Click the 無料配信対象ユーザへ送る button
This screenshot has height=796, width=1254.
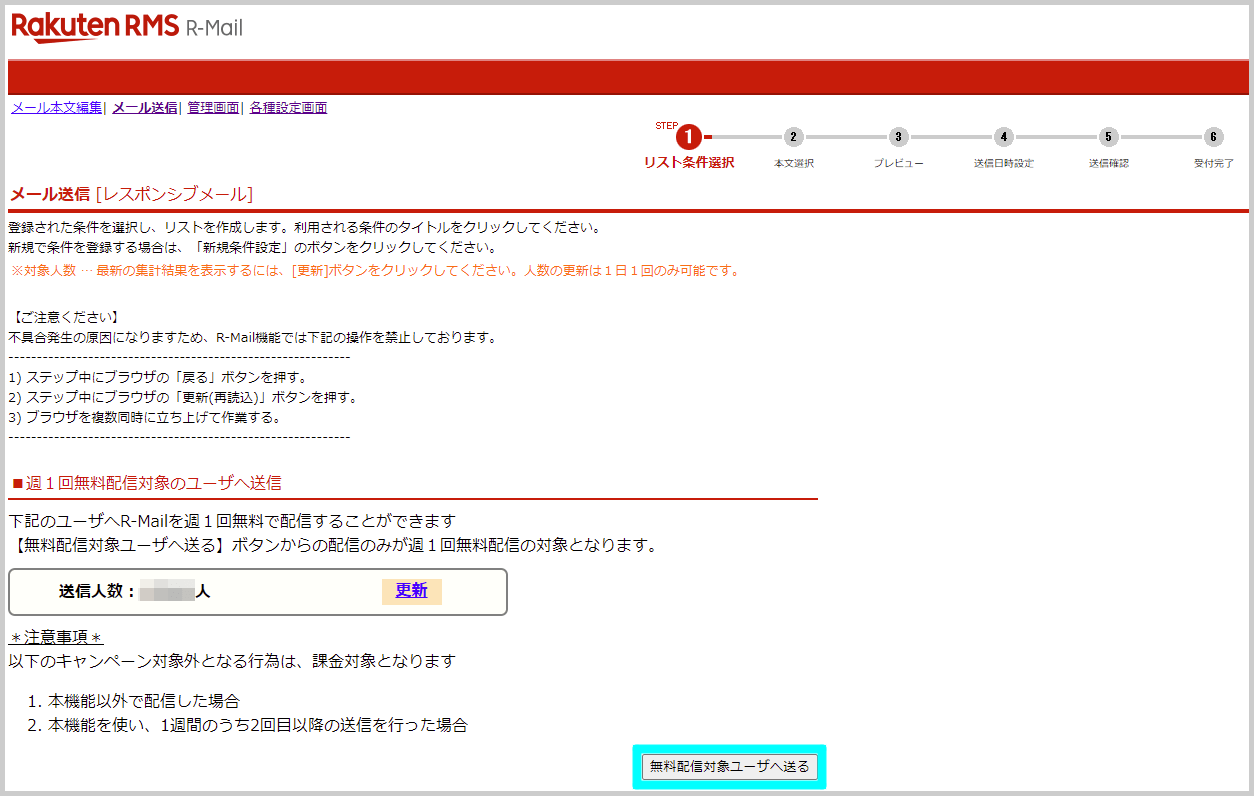coord(730,767)
